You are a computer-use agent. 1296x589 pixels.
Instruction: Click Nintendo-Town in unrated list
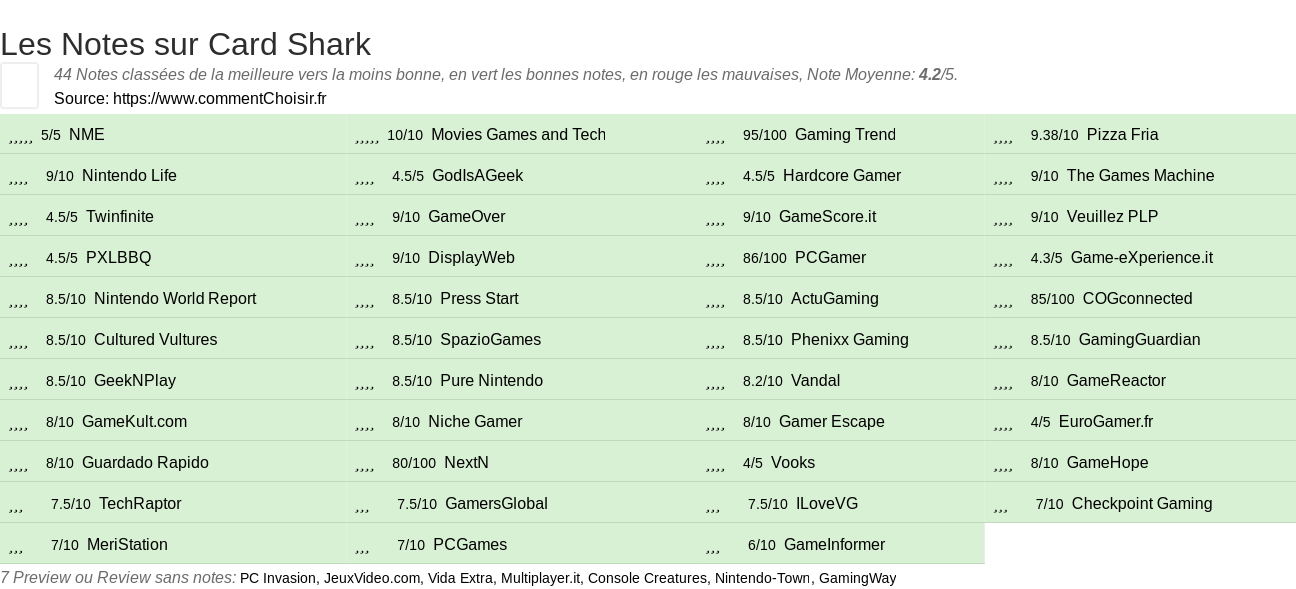[x=762, y=578]
